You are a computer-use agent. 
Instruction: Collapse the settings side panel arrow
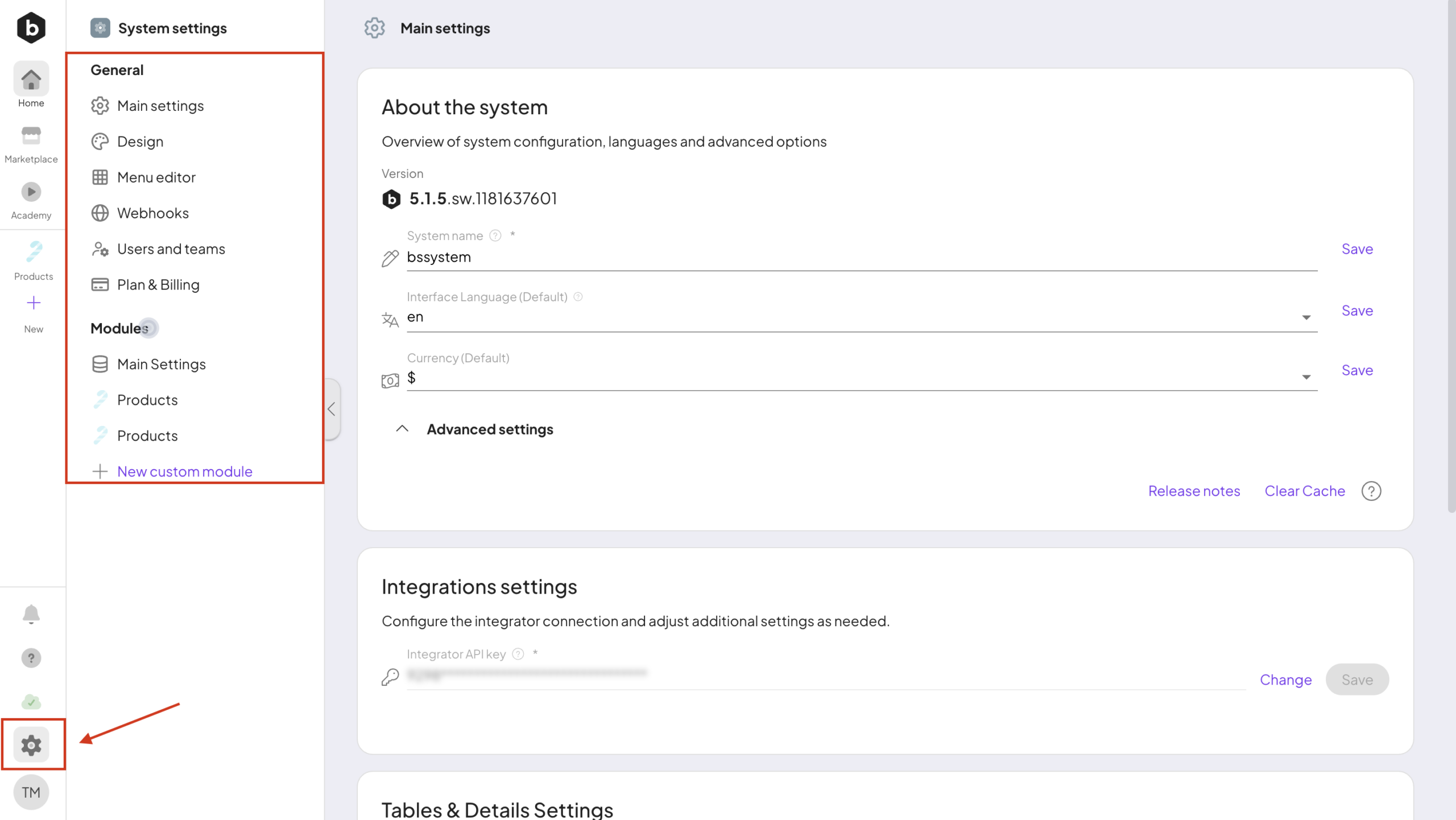point(332,409)
